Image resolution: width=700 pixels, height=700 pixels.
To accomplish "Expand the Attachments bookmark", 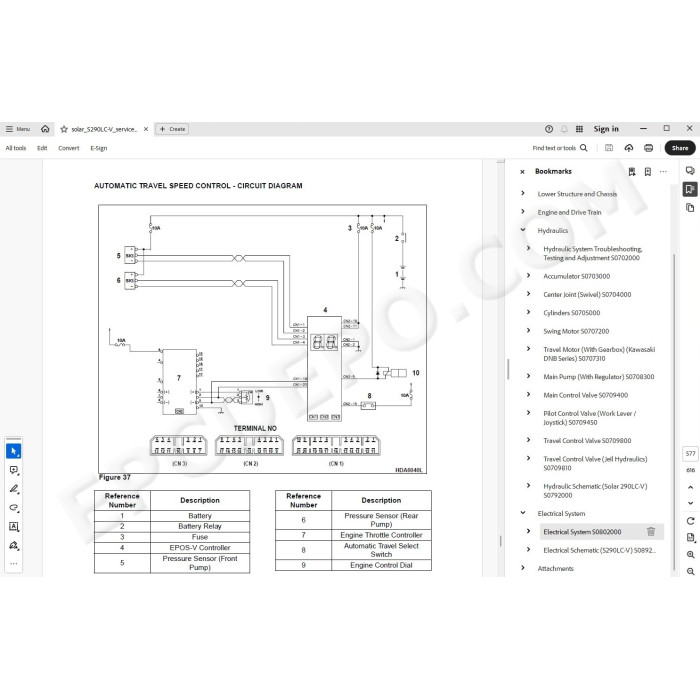I will (523, 568).
